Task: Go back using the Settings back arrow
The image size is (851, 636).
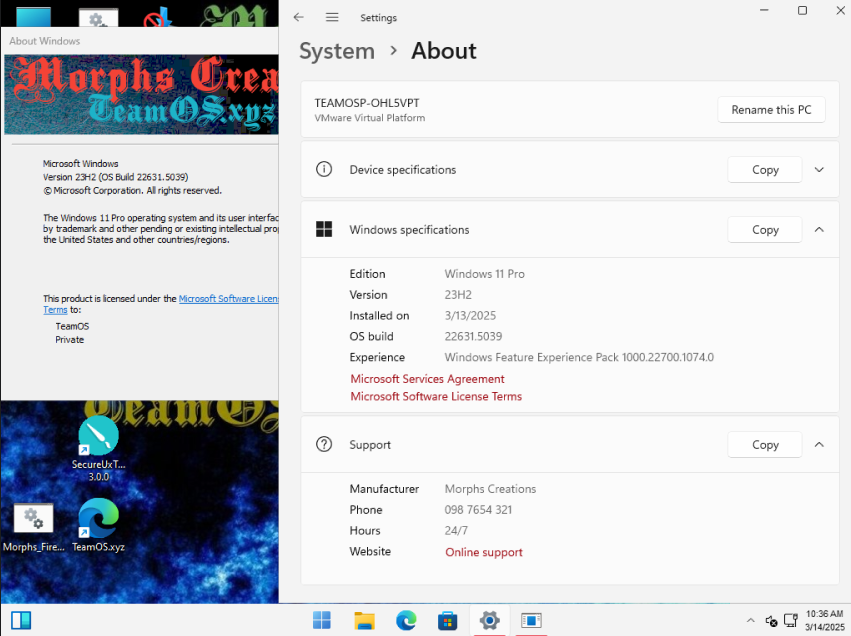Action: click(299, 17)
